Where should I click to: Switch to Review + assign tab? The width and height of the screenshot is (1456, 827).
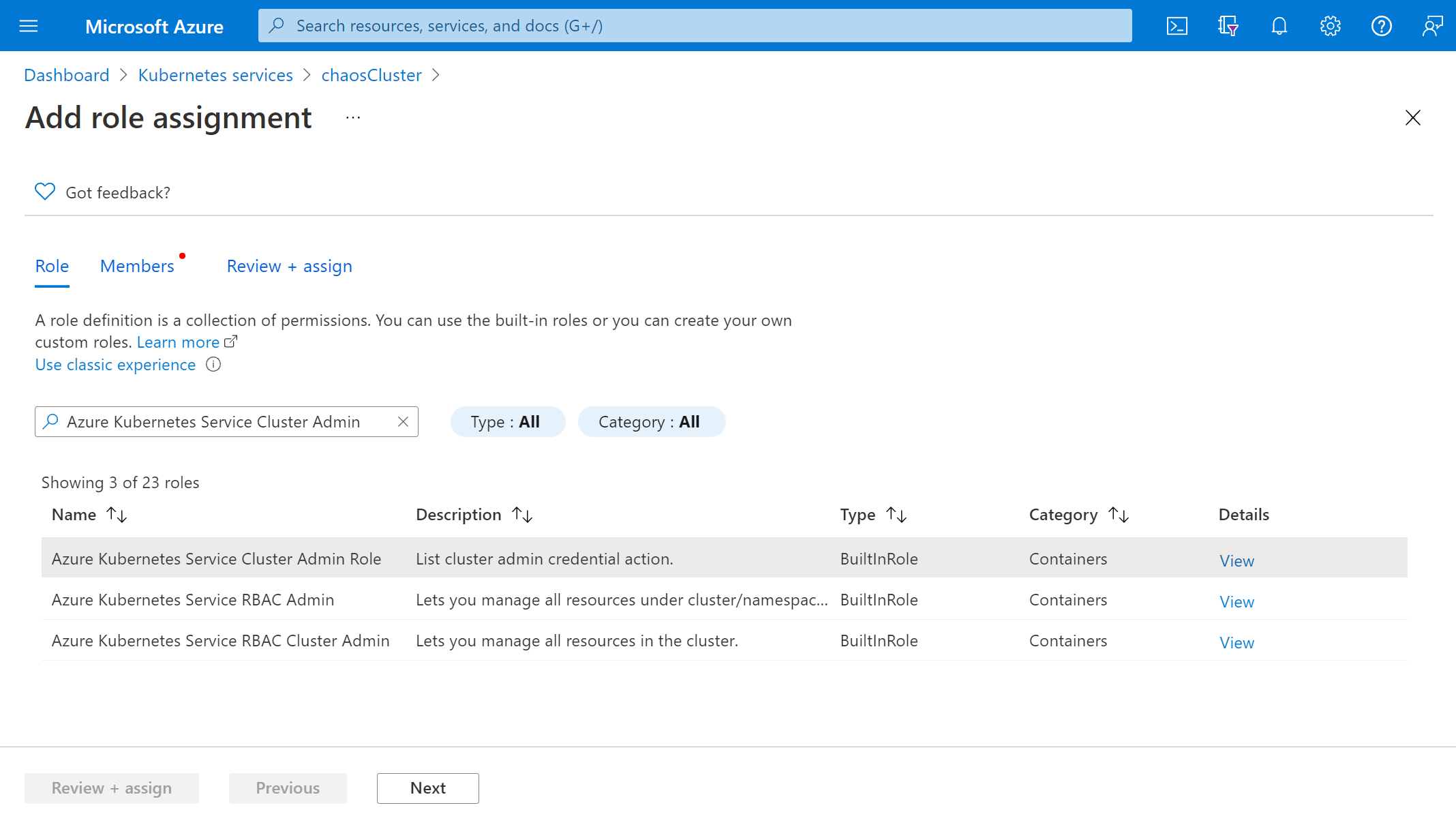coord(289,266)
